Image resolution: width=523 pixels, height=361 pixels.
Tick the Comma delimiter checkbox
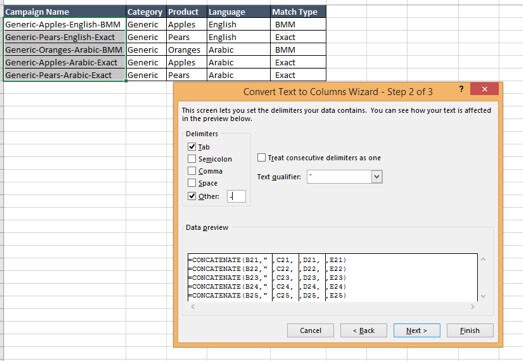pyautogui.click(x=191, y=171)
